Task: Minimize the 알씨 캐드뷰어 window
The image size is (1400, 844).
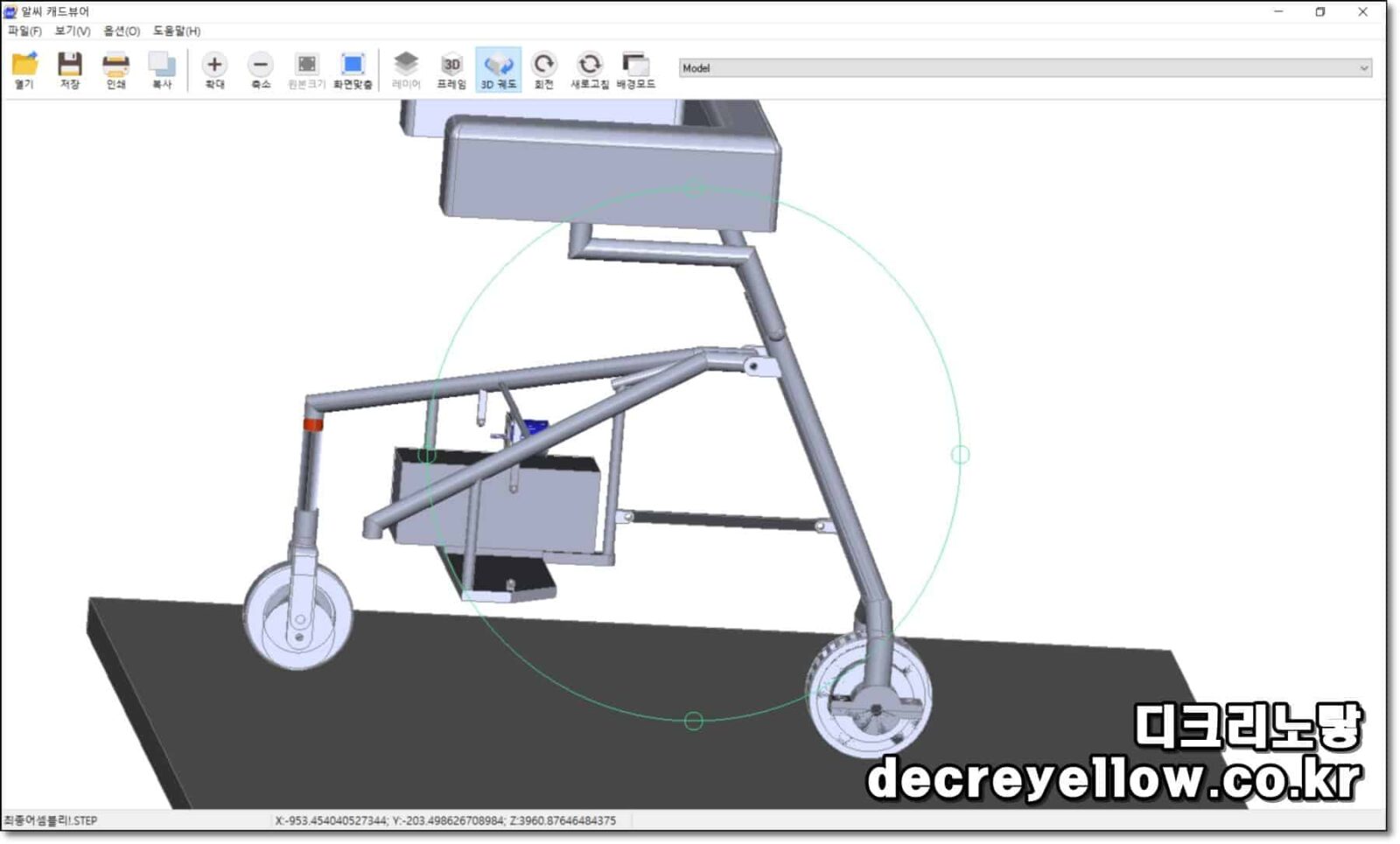Action: (1278, 12)
